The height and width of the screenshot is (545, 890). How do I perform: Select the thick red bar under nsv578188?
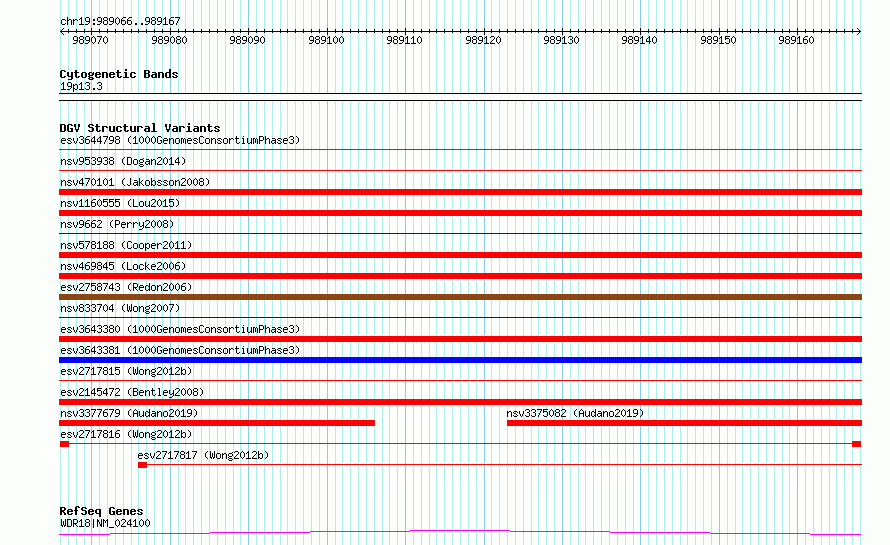pos(460,255)
